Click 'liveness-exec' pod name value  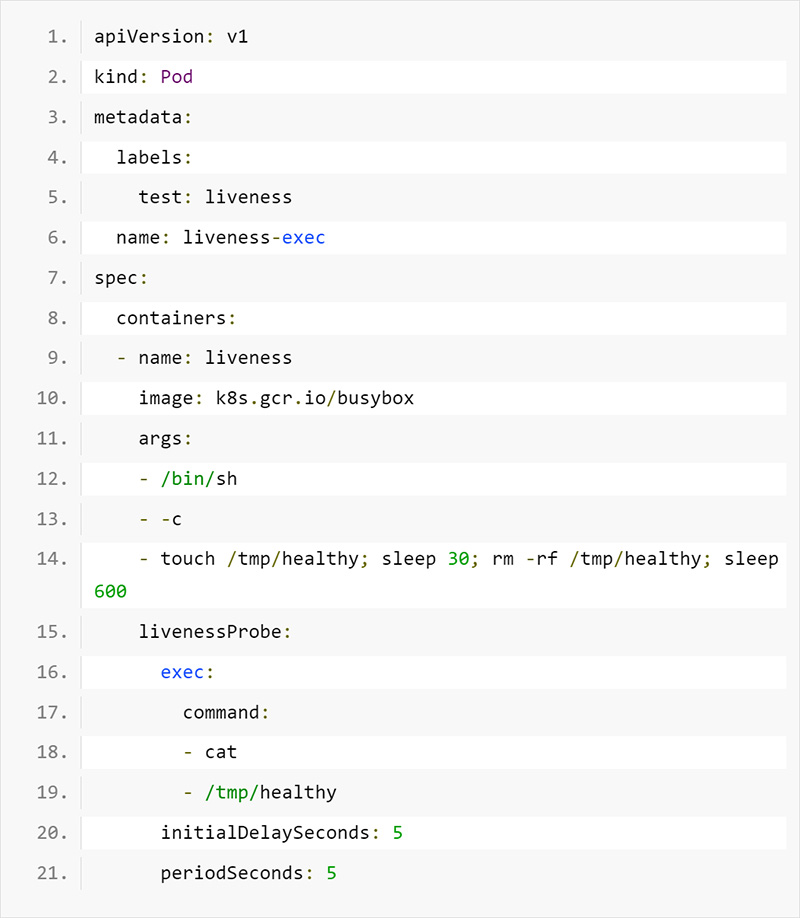[x=254, y=237]
